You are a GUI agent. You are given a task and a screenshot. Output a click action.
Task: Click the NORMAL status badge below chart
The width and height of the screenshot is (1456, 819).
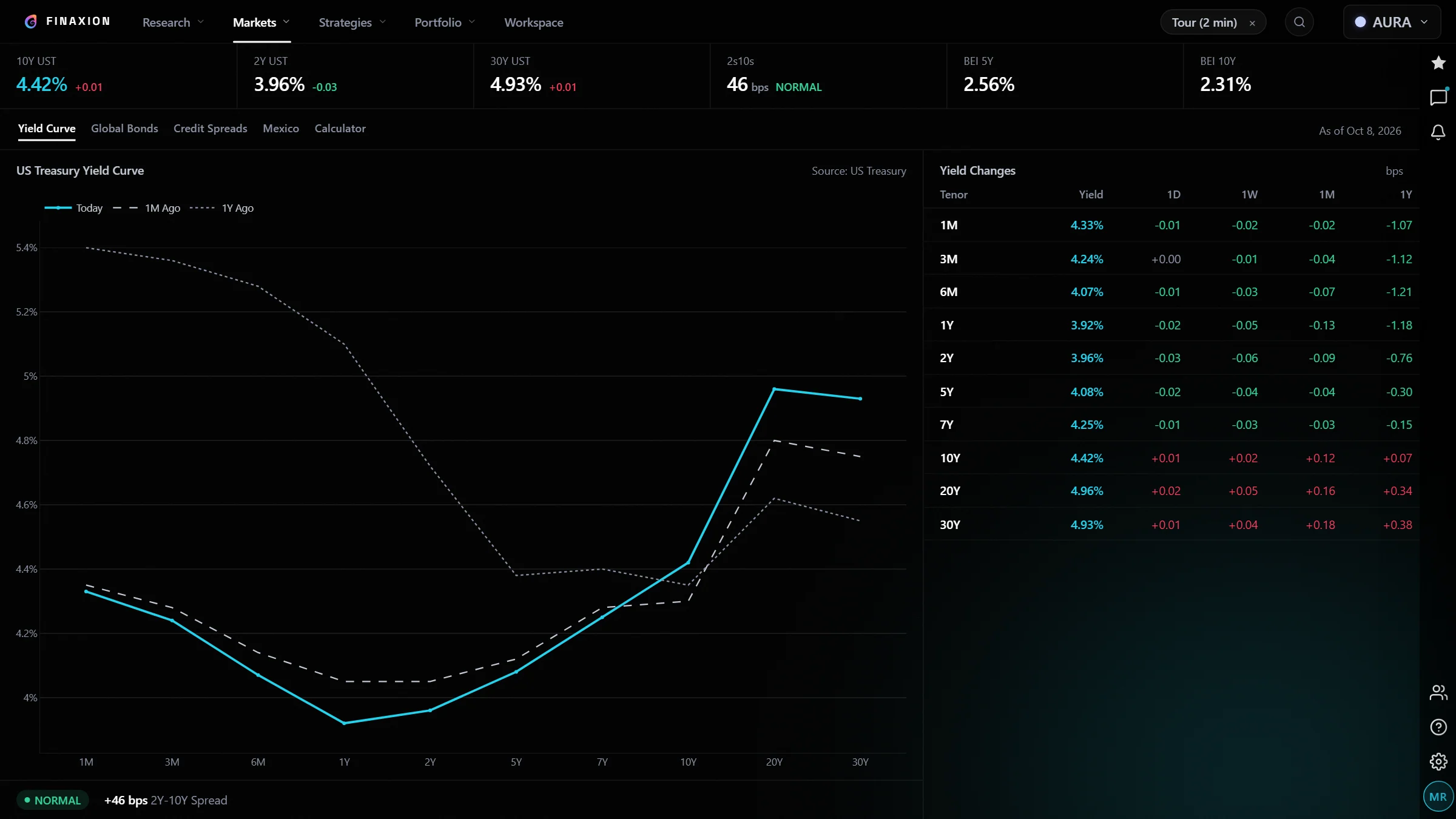pos(53,800)
